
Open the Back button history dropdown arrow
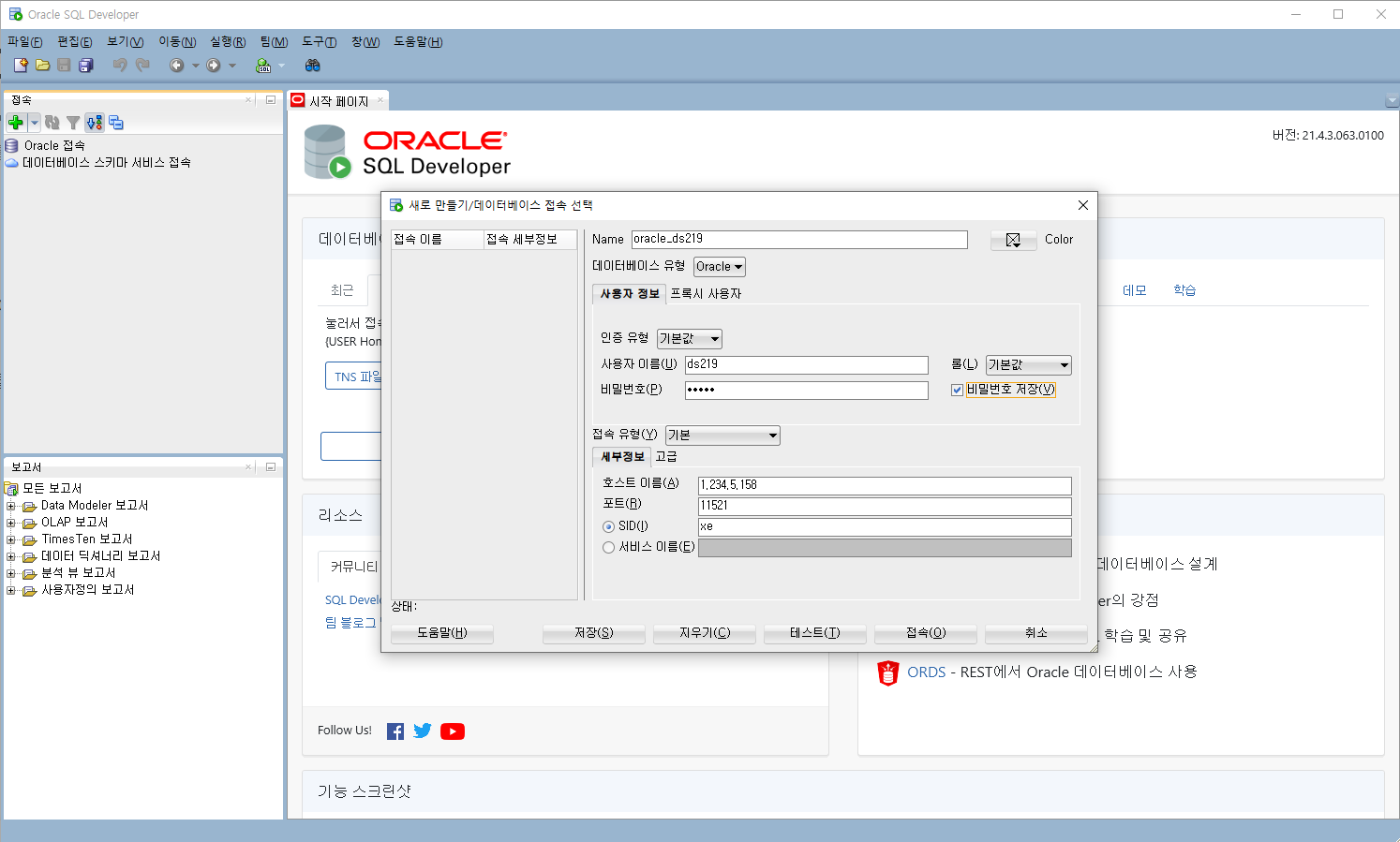pyautogui.click(x=196, y=66)
